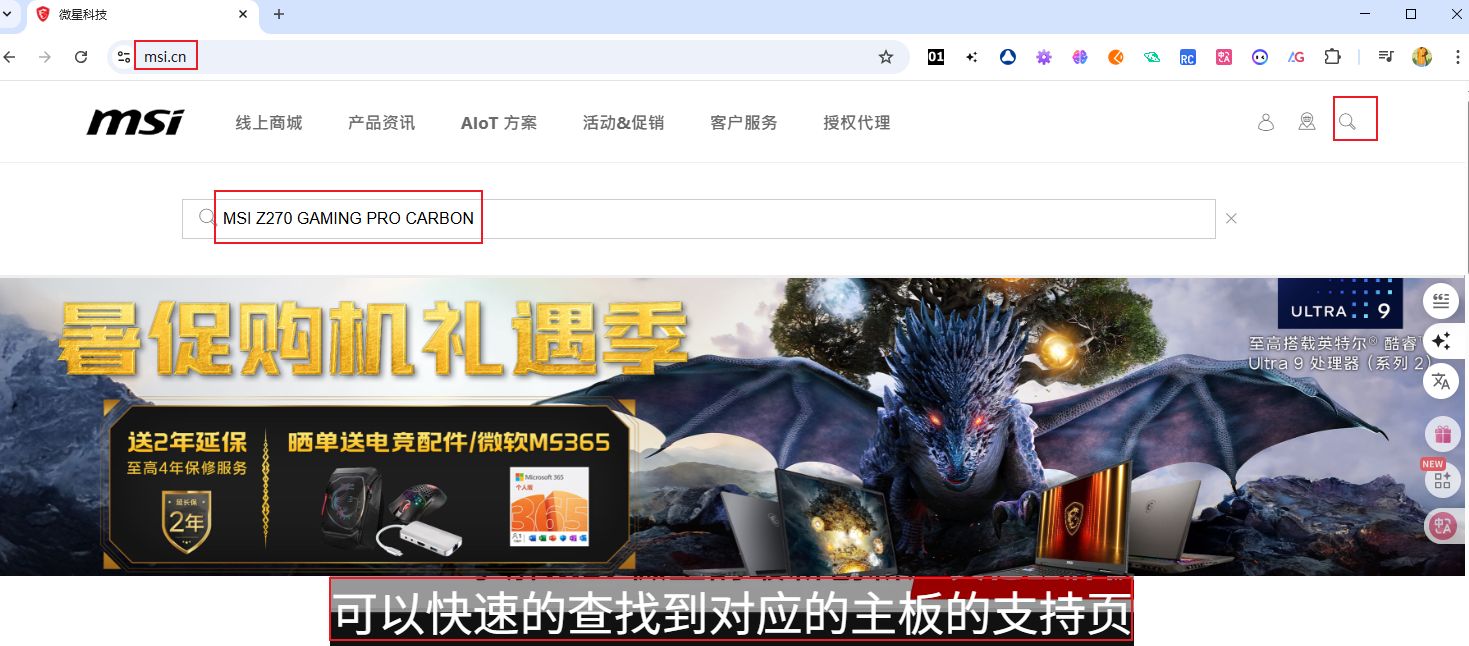View site information icon in address bar
Viewport: 1469px width, 646px height.
coord(123,57)
